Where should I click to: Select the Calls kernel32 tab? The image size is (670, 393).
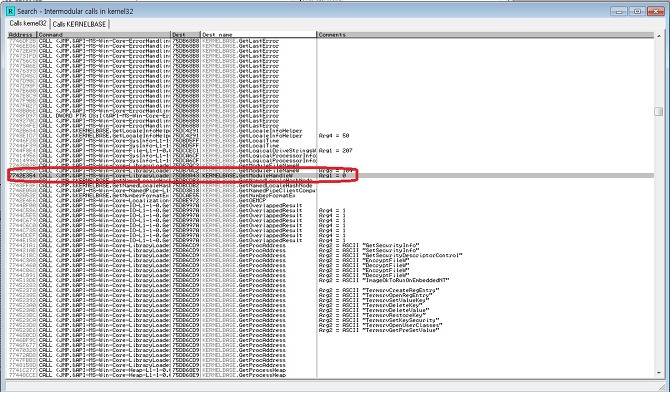[28, 23]
